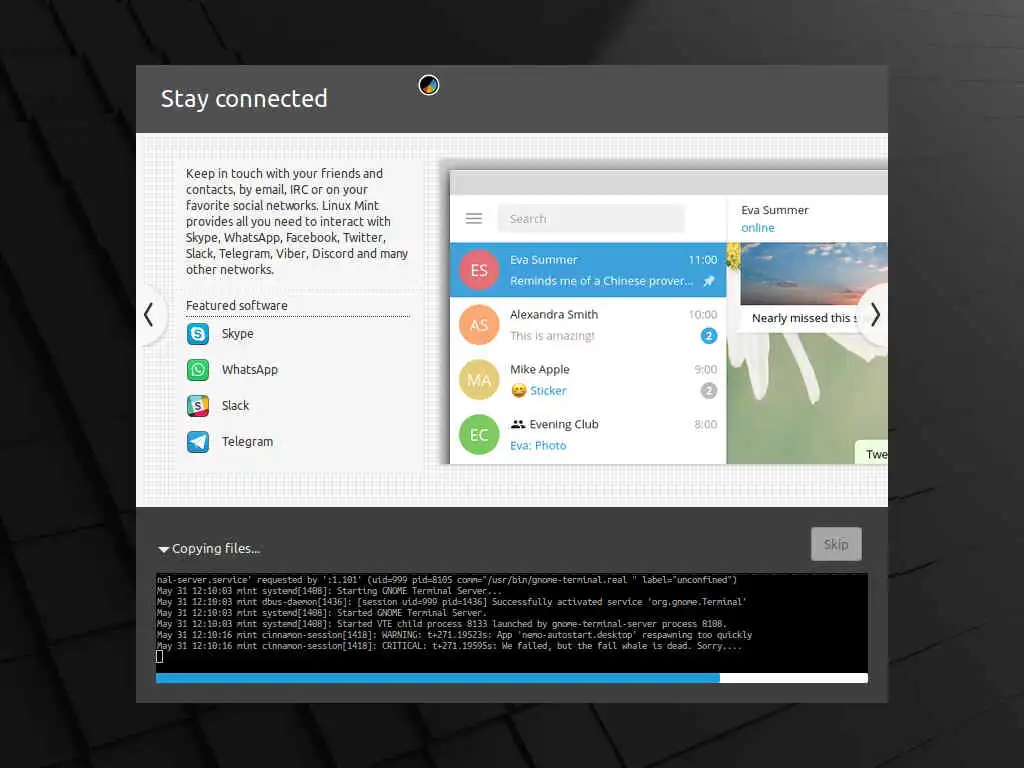Click Eva Summer name in conversation header
The image size is (1024, 768).
[775, 210]
